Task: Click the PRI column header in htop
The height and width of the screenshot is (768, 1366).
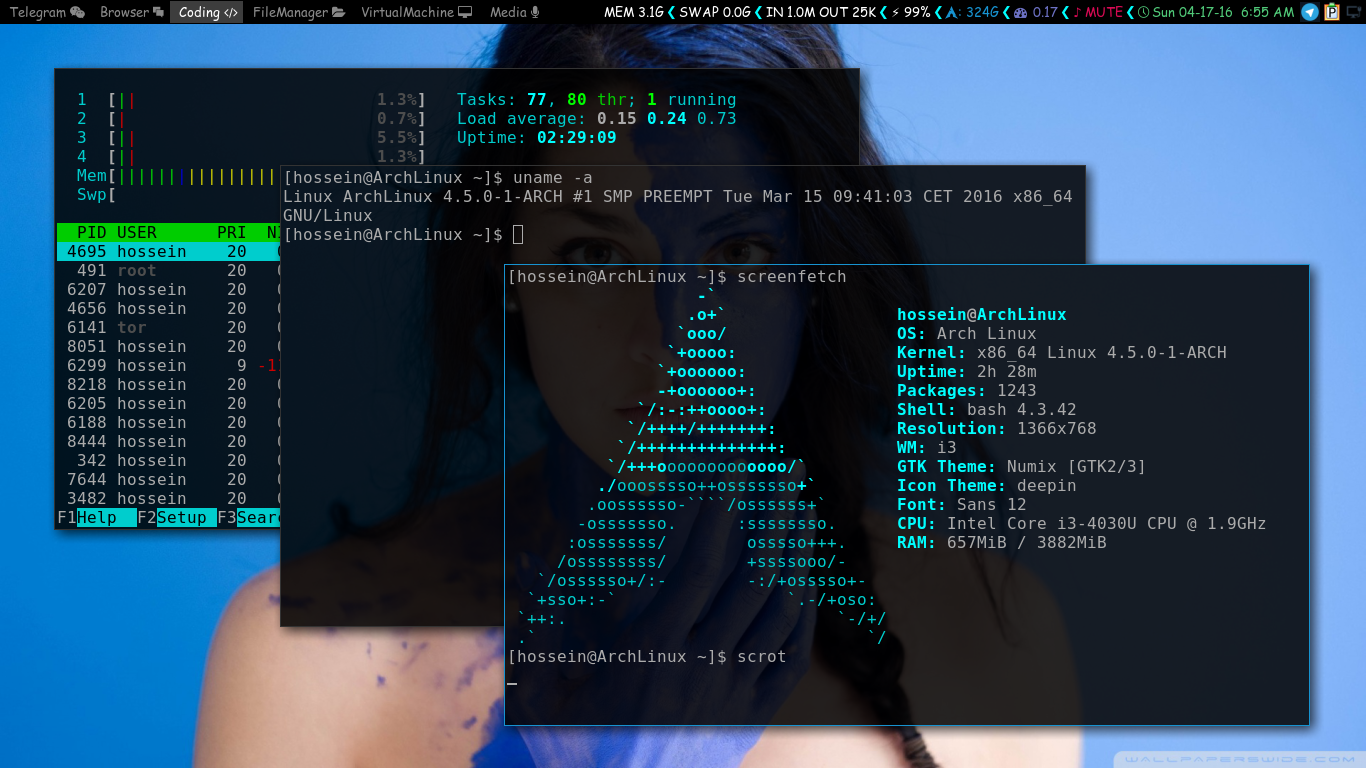Action: [231, 232]
